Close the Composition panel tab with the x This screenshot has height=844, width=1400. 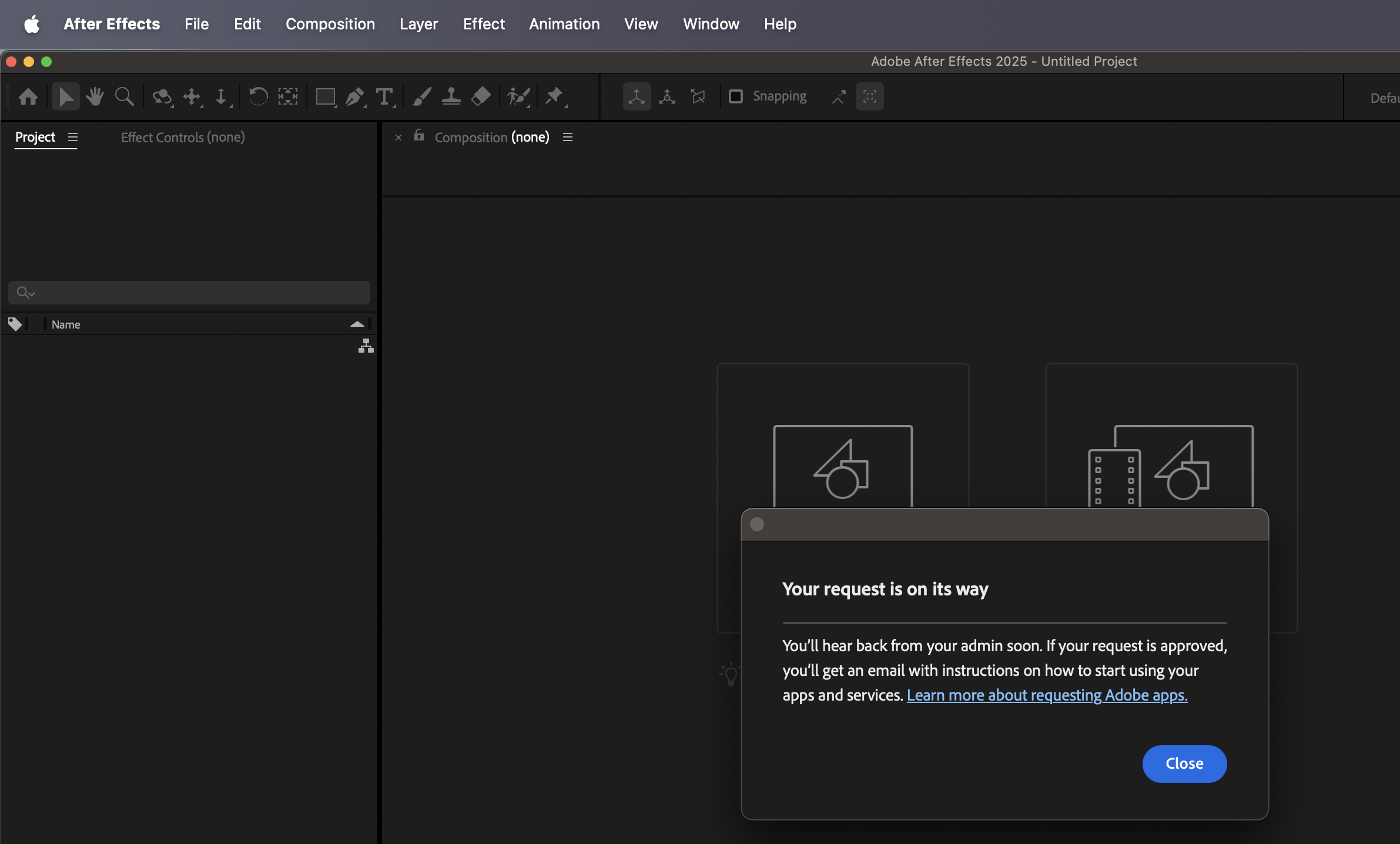(x=398, y=138)
